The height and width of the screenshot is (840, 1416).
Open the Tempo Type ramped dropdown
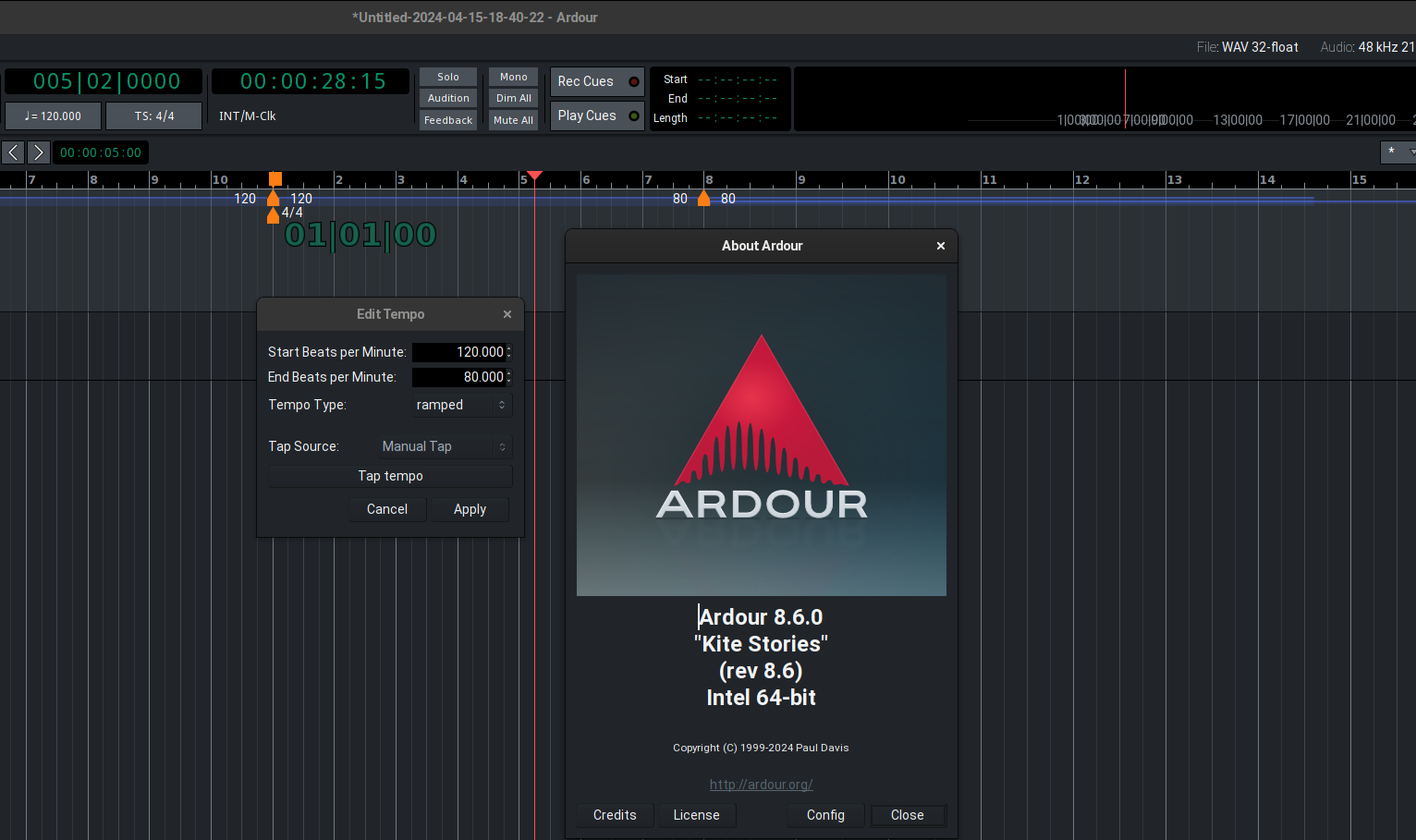pos(461,405)
